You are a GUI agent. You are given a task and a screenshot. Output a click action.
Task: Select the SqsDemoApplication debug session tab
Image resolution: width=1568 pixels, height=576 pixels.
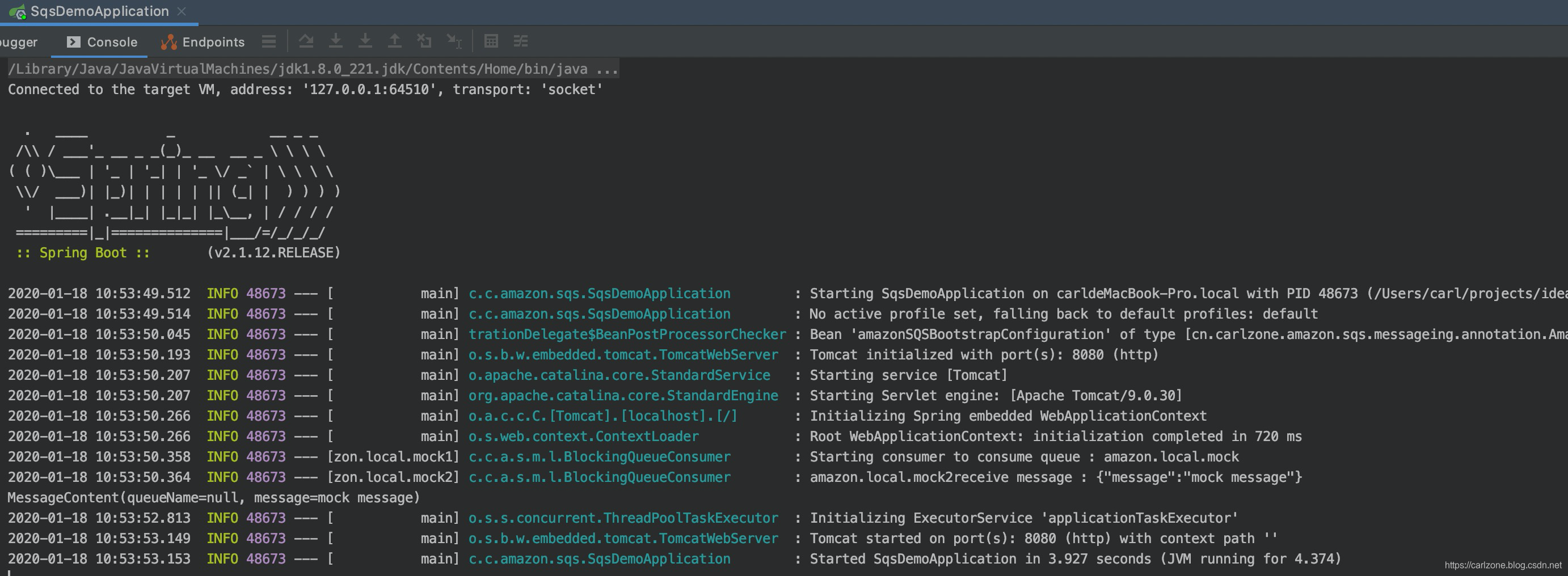coord(99,11)
